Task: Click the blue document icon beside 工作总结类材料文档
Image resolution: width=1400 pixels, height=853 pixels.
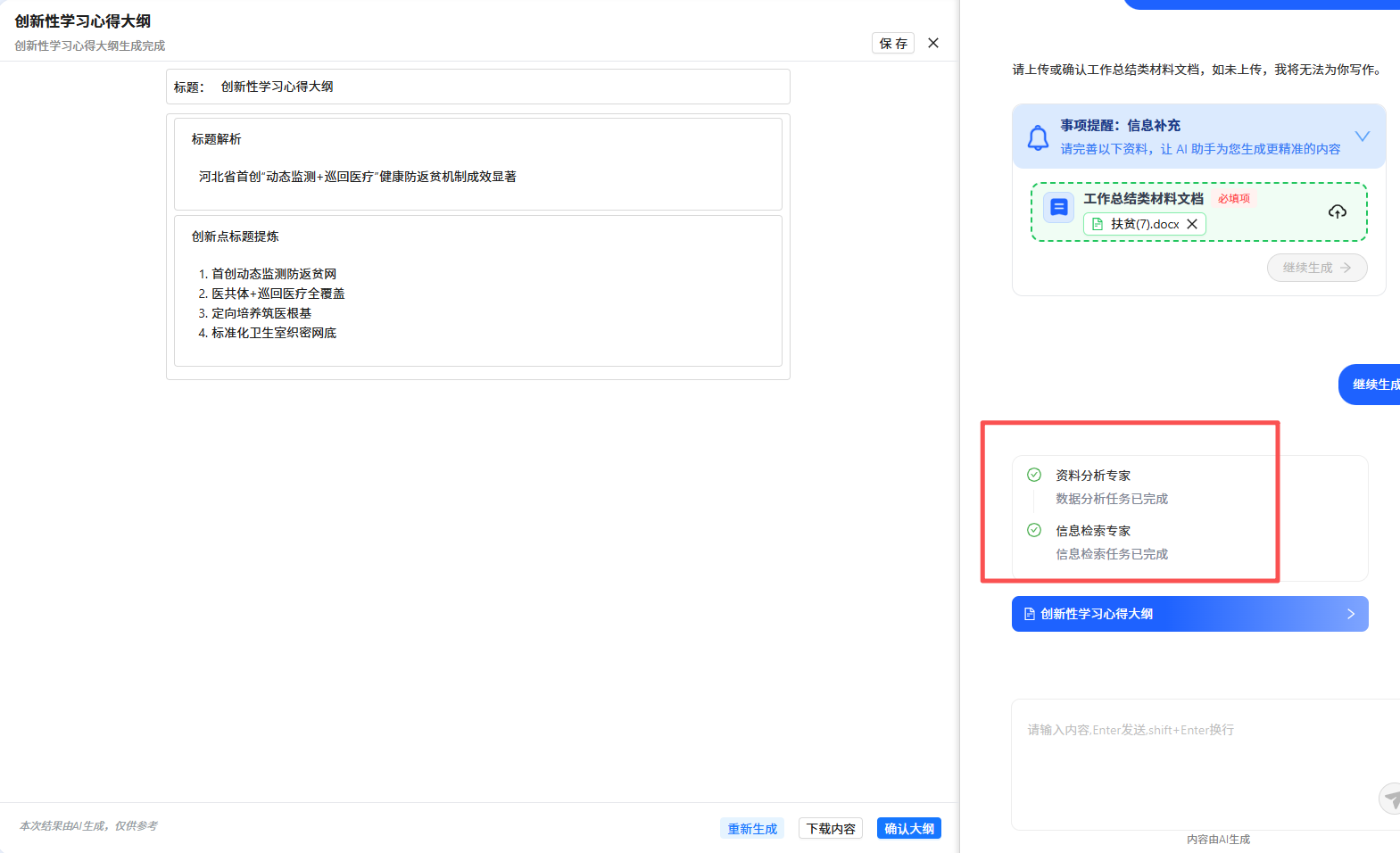Action: click(x=1059, y=208)
